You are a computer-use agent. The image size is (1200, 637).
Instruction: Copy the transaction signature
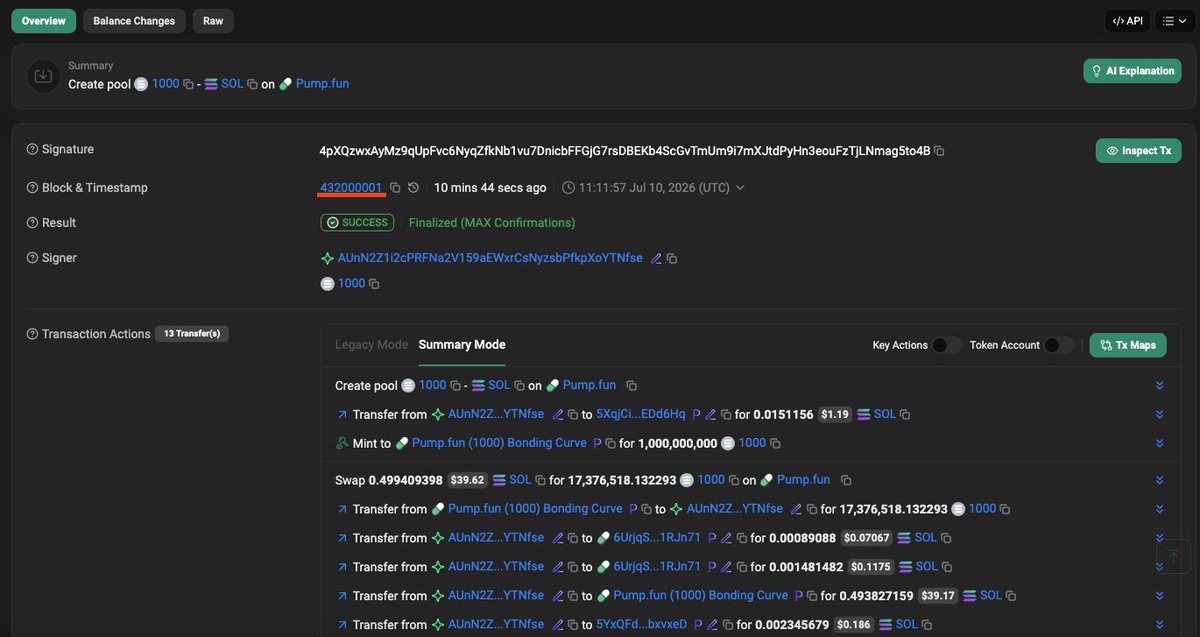pyautogui.click(x=939, y=151)
